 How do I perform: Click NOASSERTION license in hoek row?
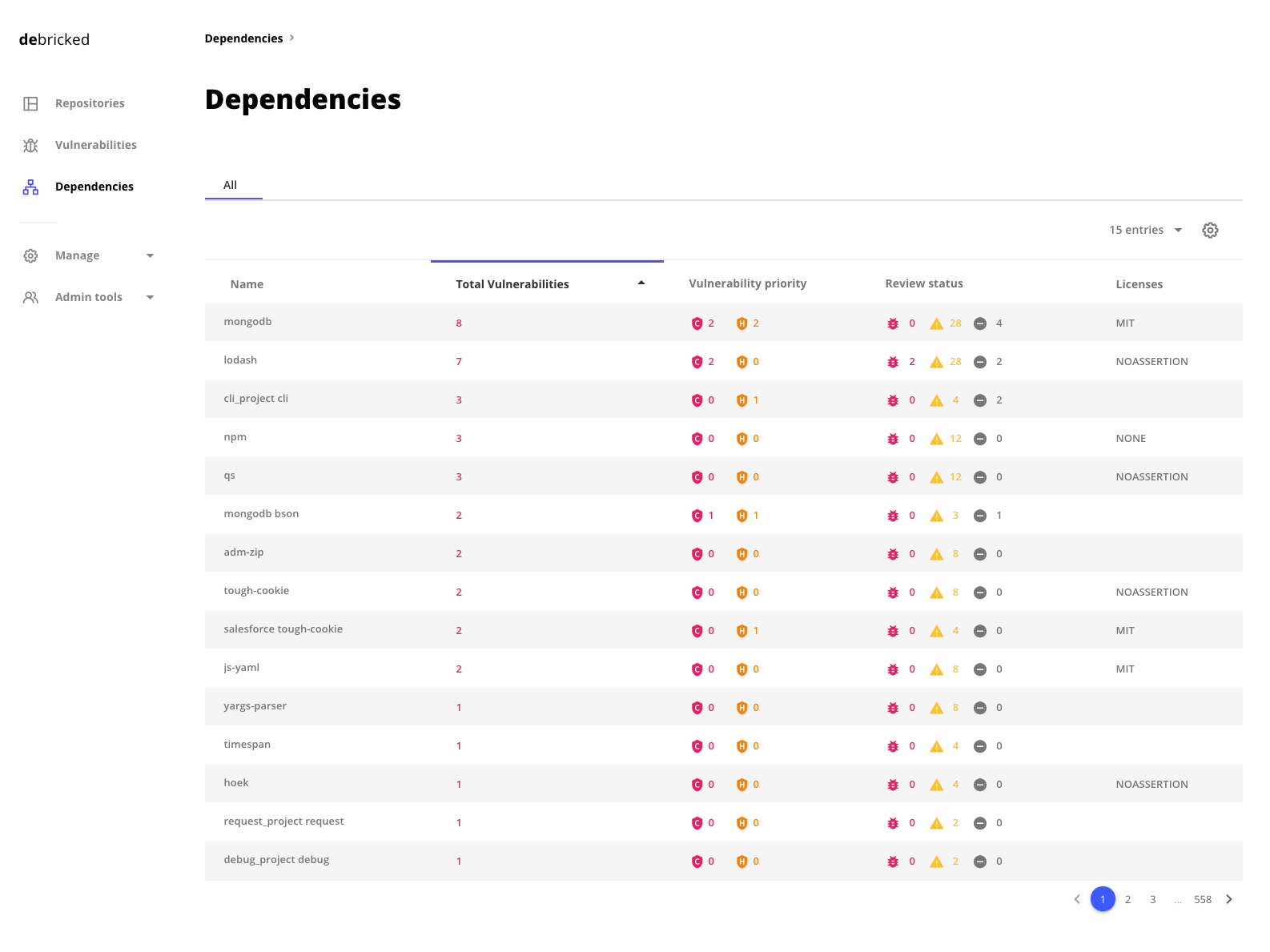[1151, 785]
